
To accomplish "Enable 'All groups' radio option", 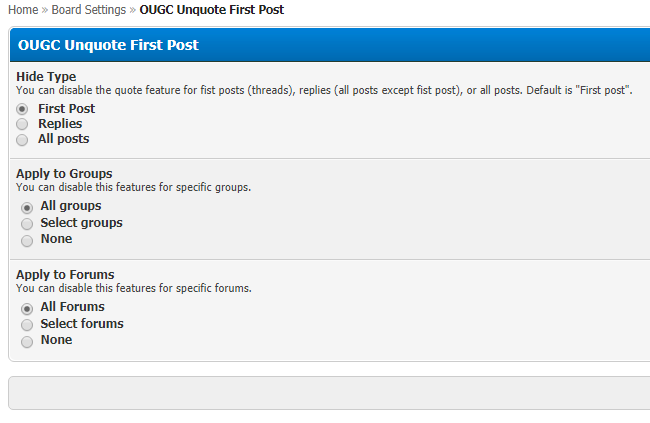I will coord(27,207).
